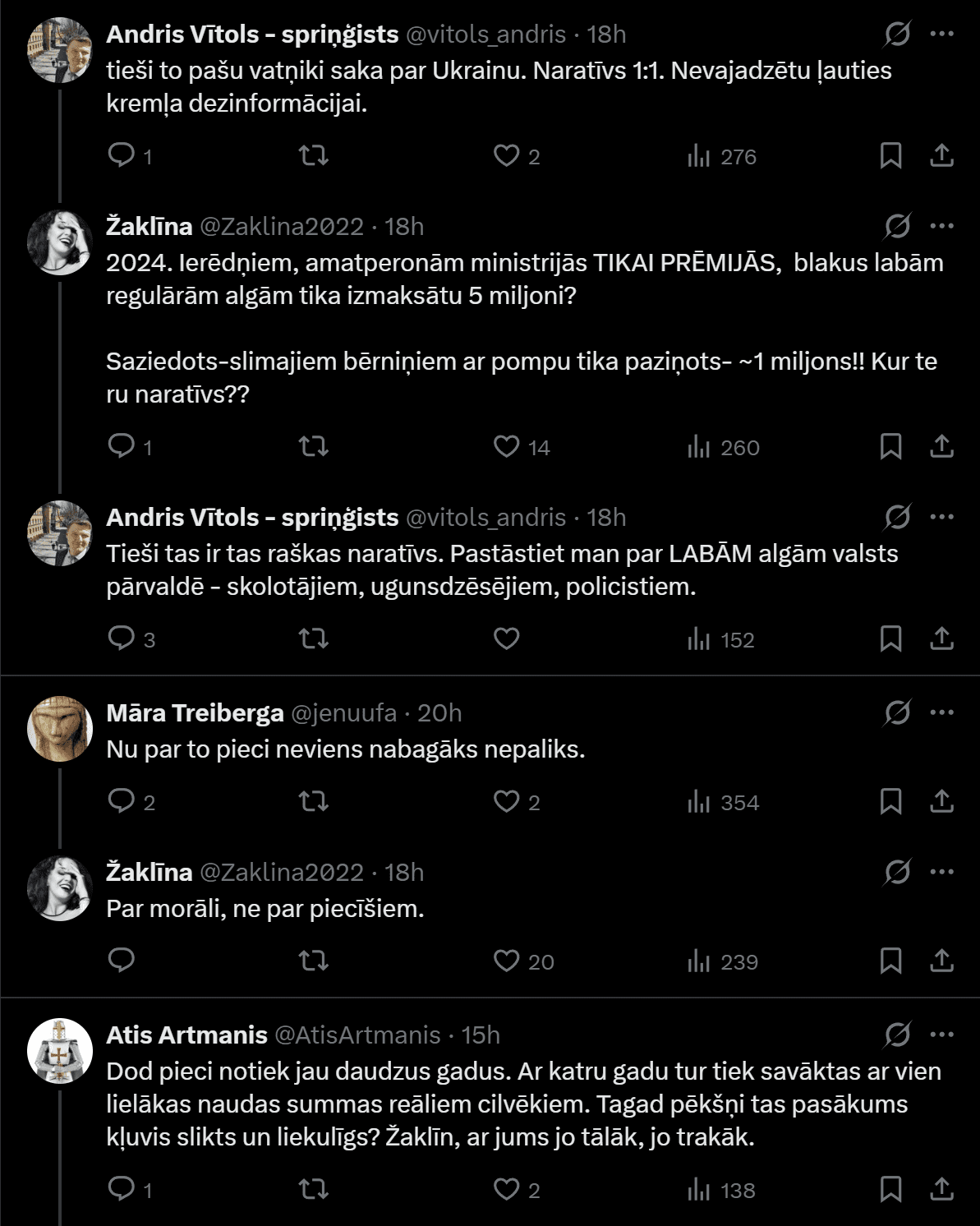
Task: Repost Žaklīna's tweet about 5 miljoni prēmijās
Action: coord(313,447)
